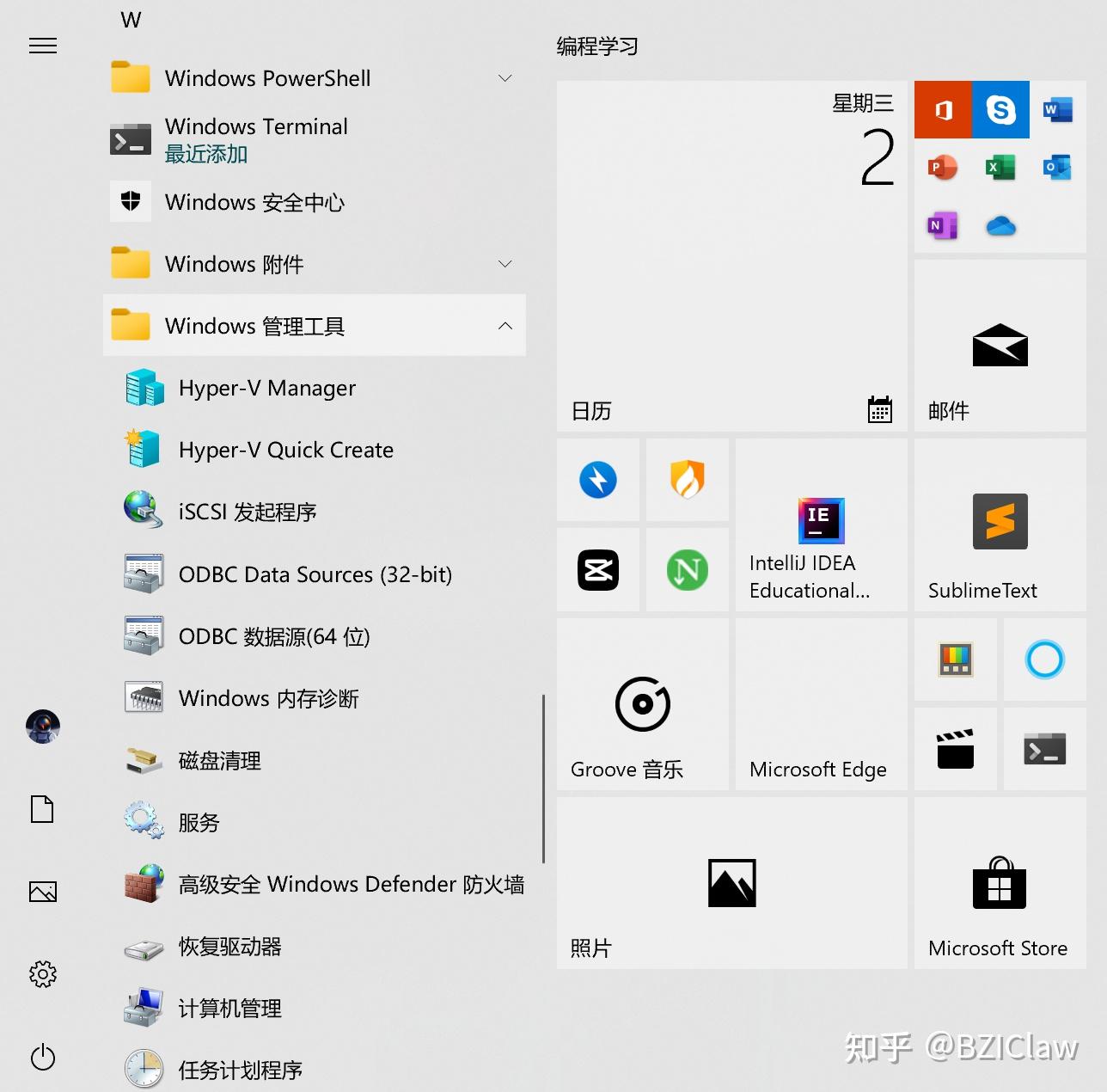Open the Cortana circle tile

click(x=1045, y=659)
